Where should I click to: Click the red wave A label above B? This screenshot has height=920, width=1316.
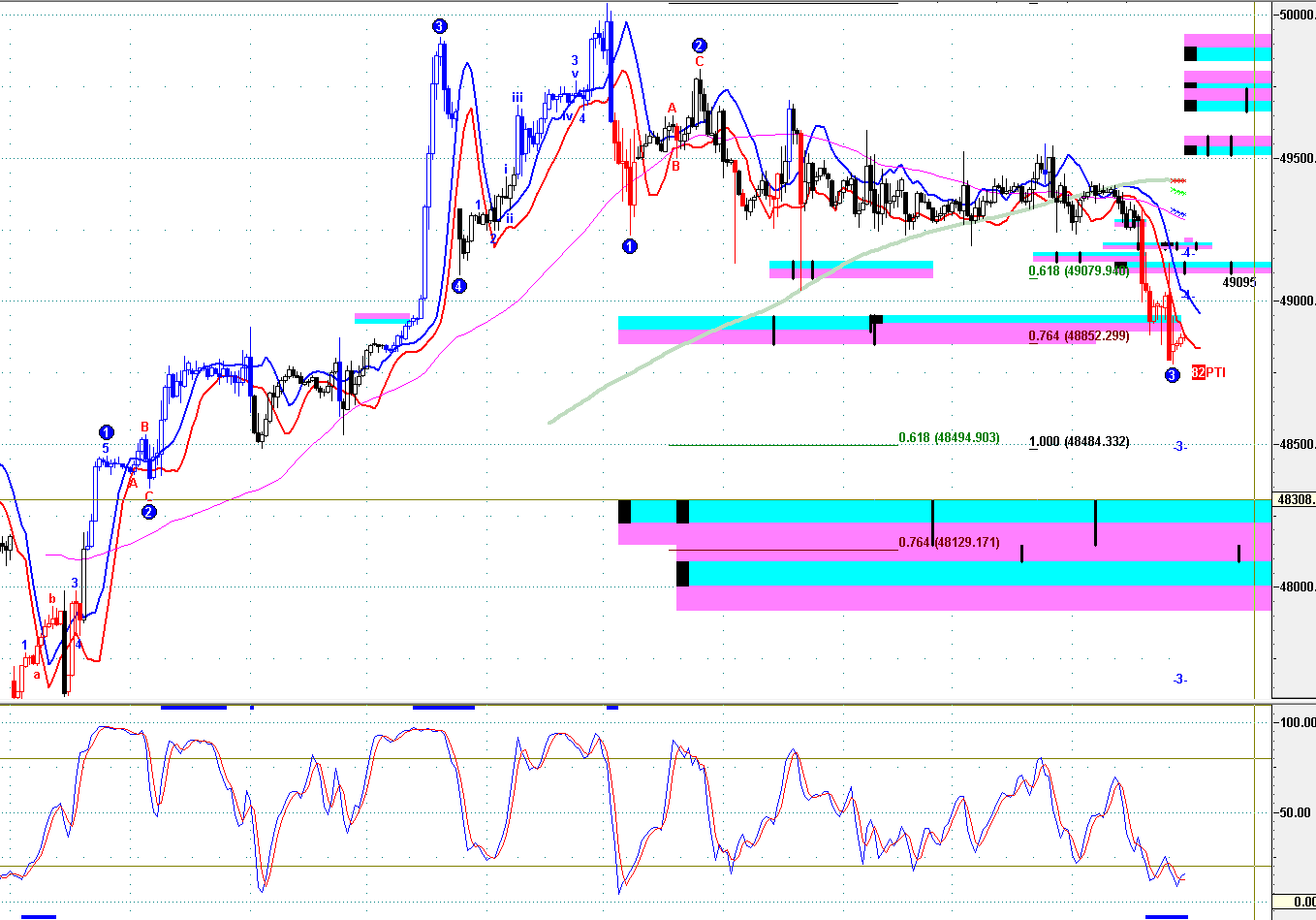pos(672,109)
